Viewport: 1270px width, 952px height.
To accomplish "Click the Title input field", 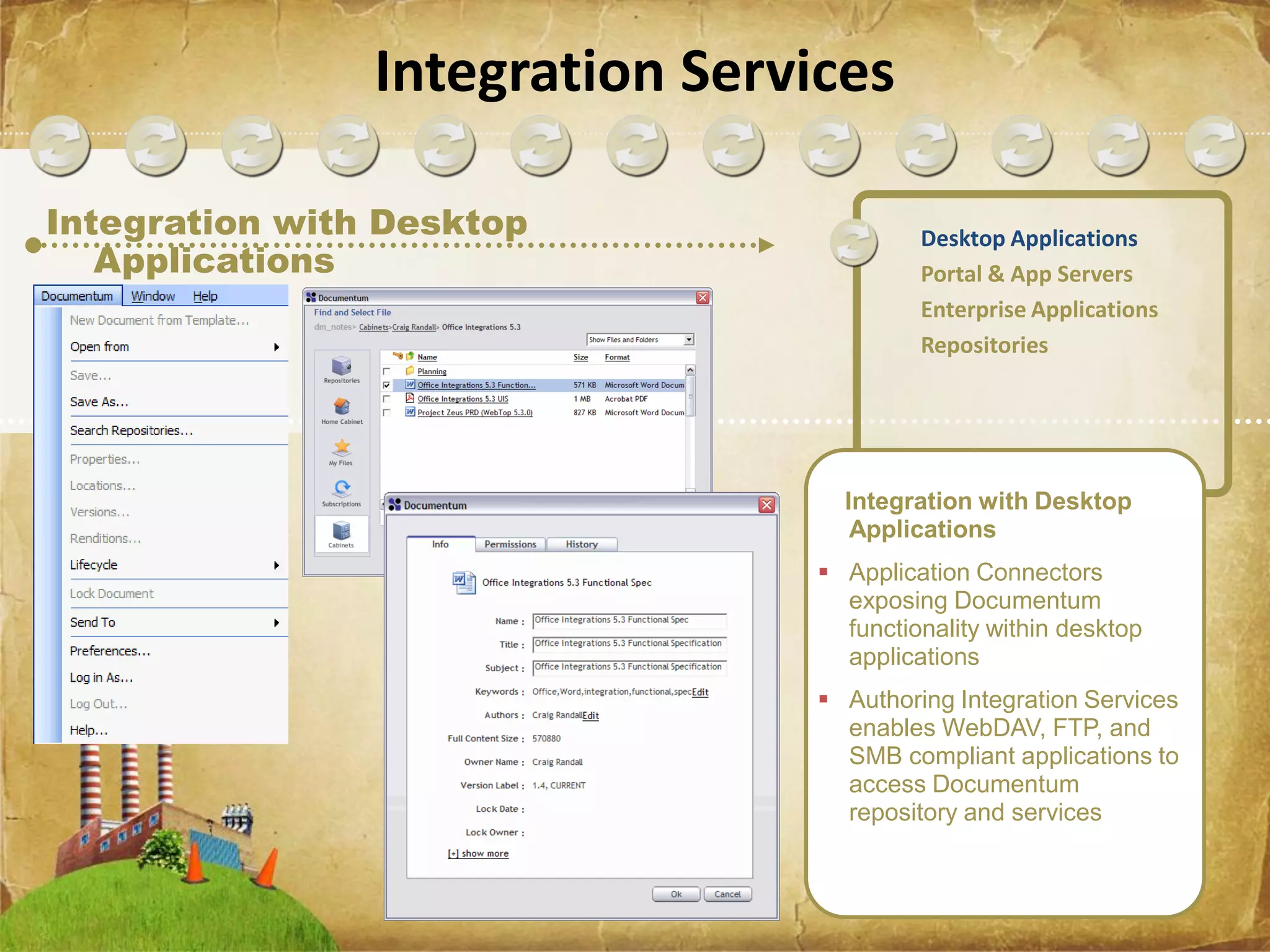I will [x=629, y=644].
